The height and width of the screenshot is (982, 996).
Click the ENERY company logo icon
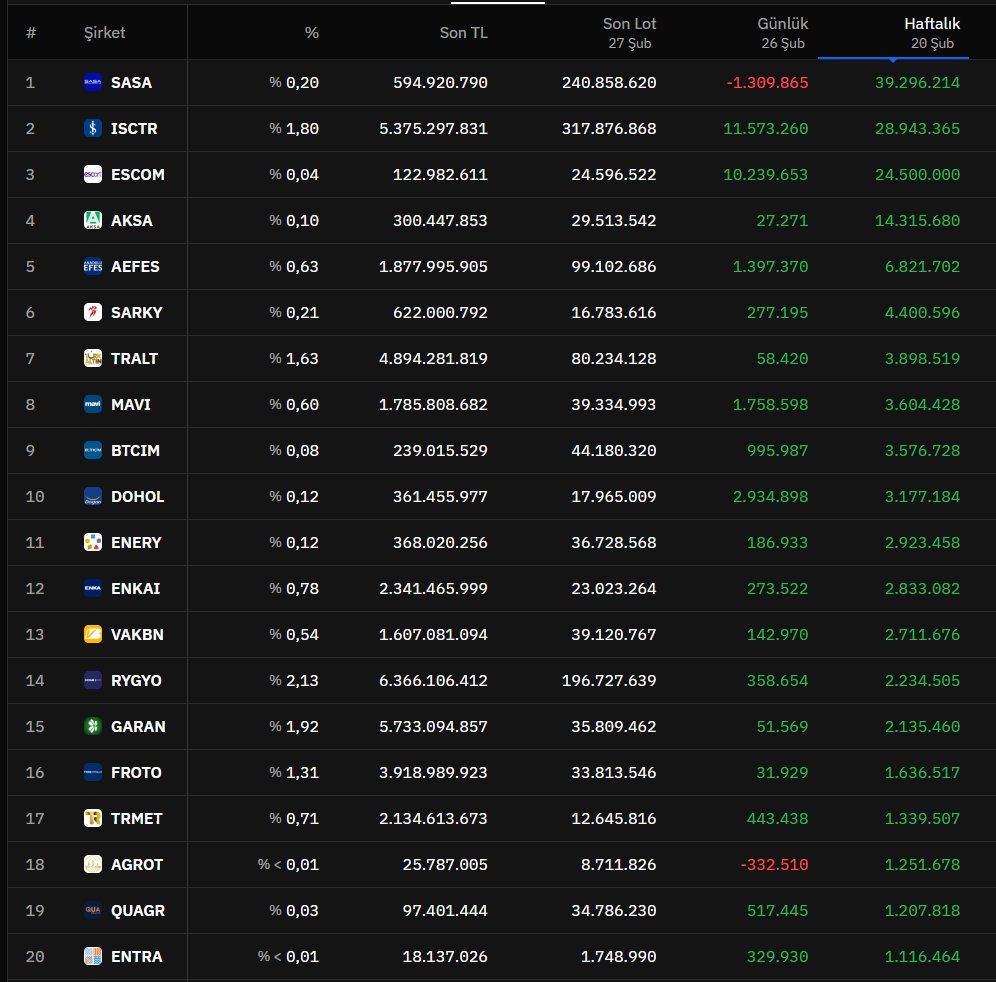93,542
